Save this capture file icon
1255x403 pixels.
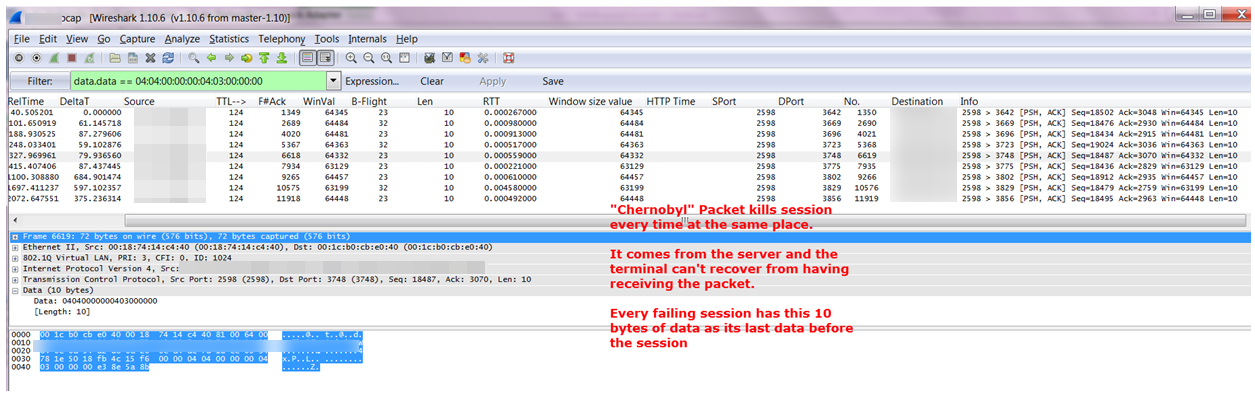coord(132,57)
